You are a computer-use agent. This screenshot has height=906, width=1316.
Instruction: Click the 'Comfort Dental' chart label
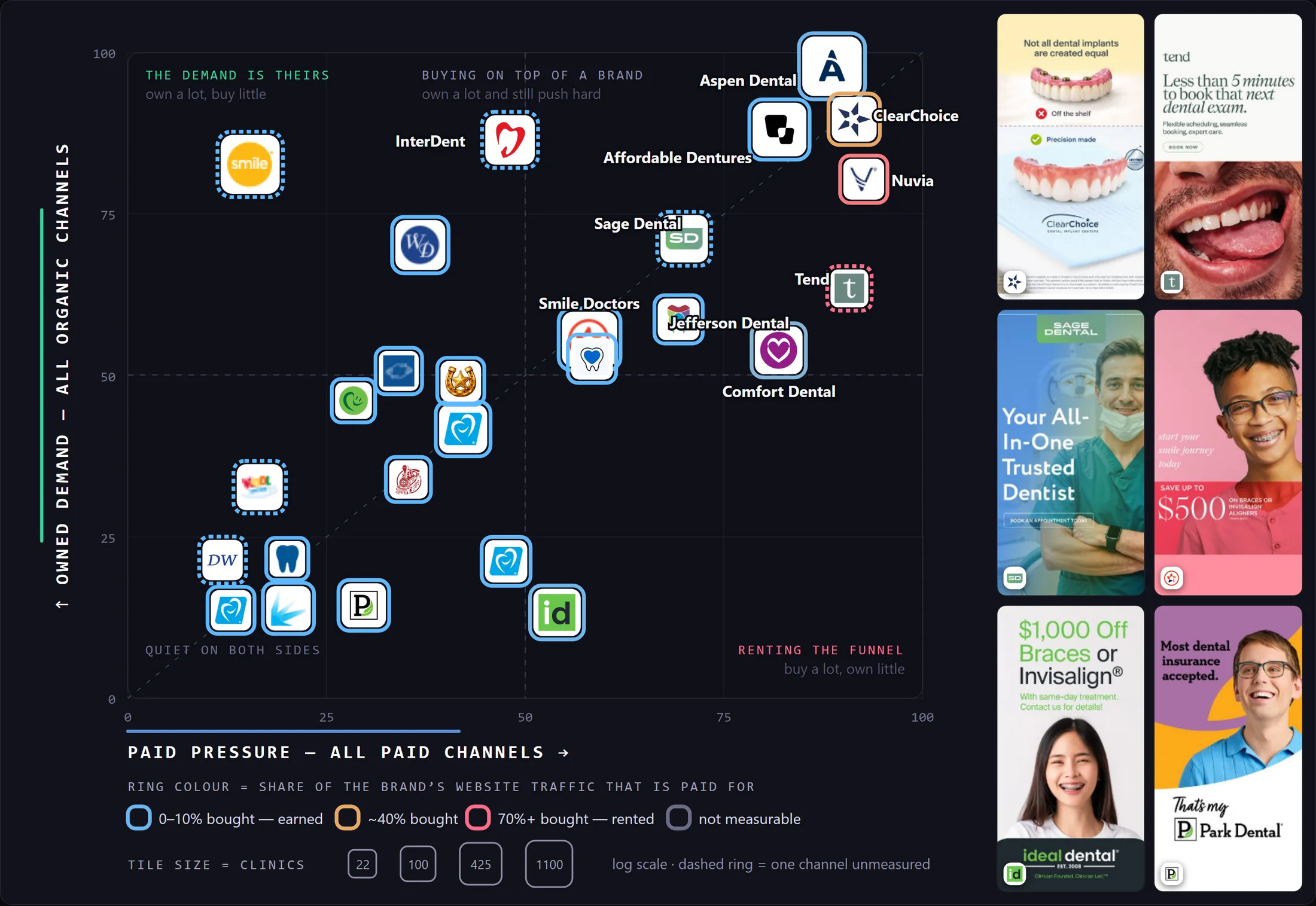click(779, 392)
